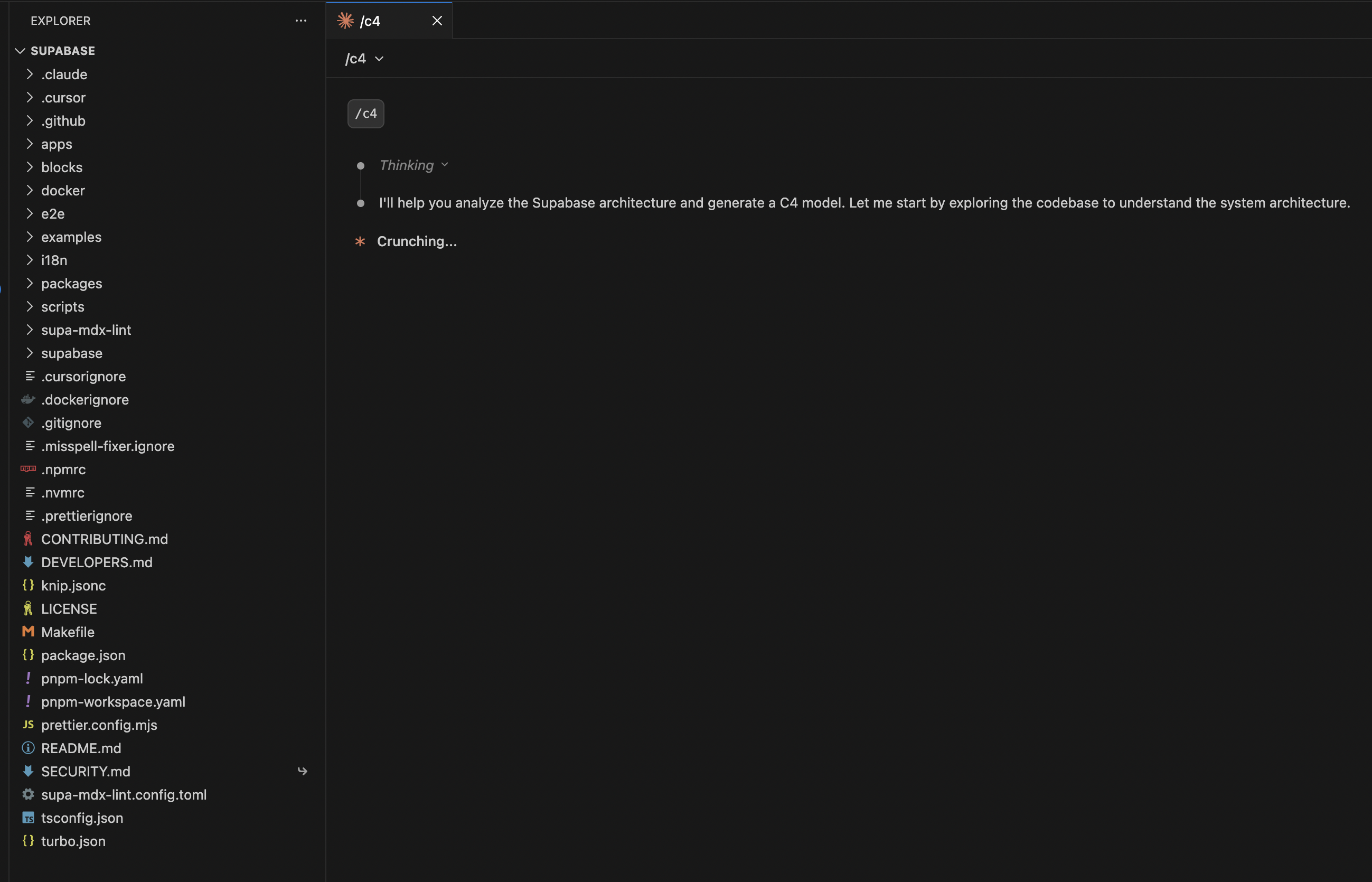Close the /c4 tab
This screenshot has height=882, width=1372.
pyautogui.click(x=437, y=21)
